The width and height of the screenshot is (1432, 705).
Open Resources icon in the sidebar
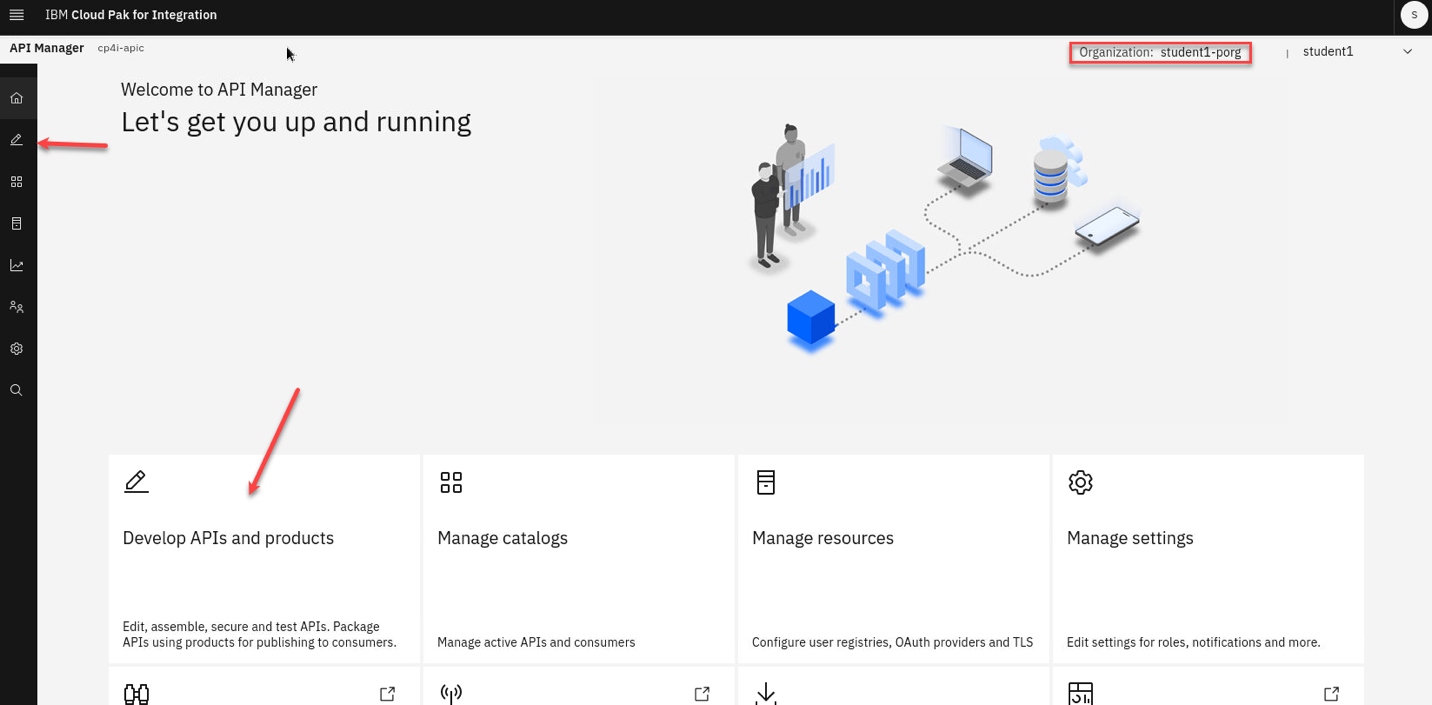[x=16, y=224]
